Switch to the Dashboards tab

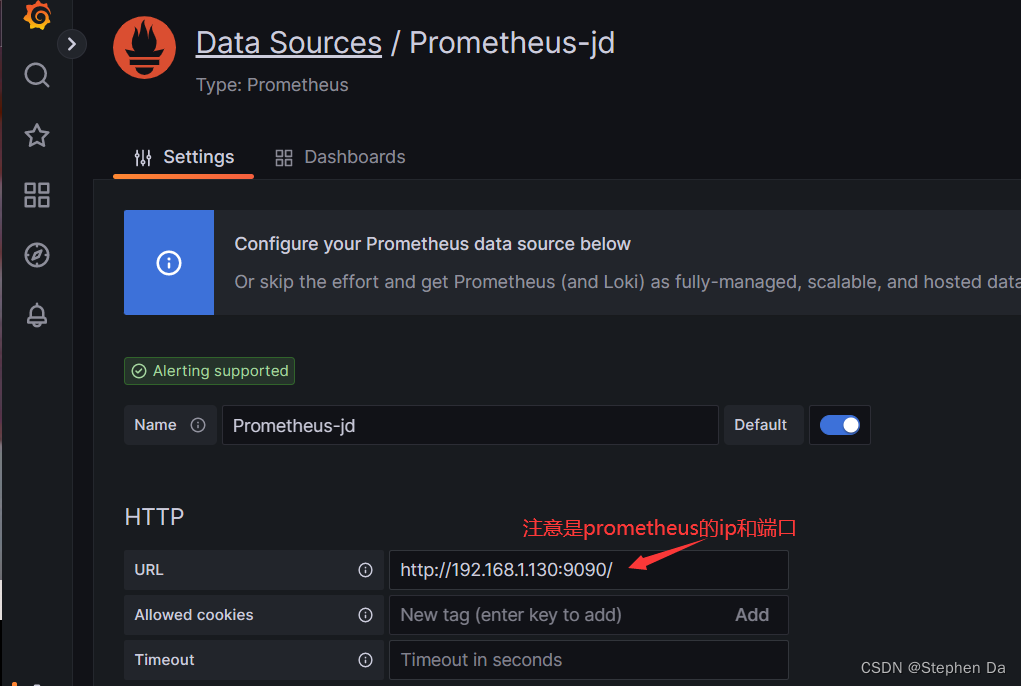coord(340,157)
